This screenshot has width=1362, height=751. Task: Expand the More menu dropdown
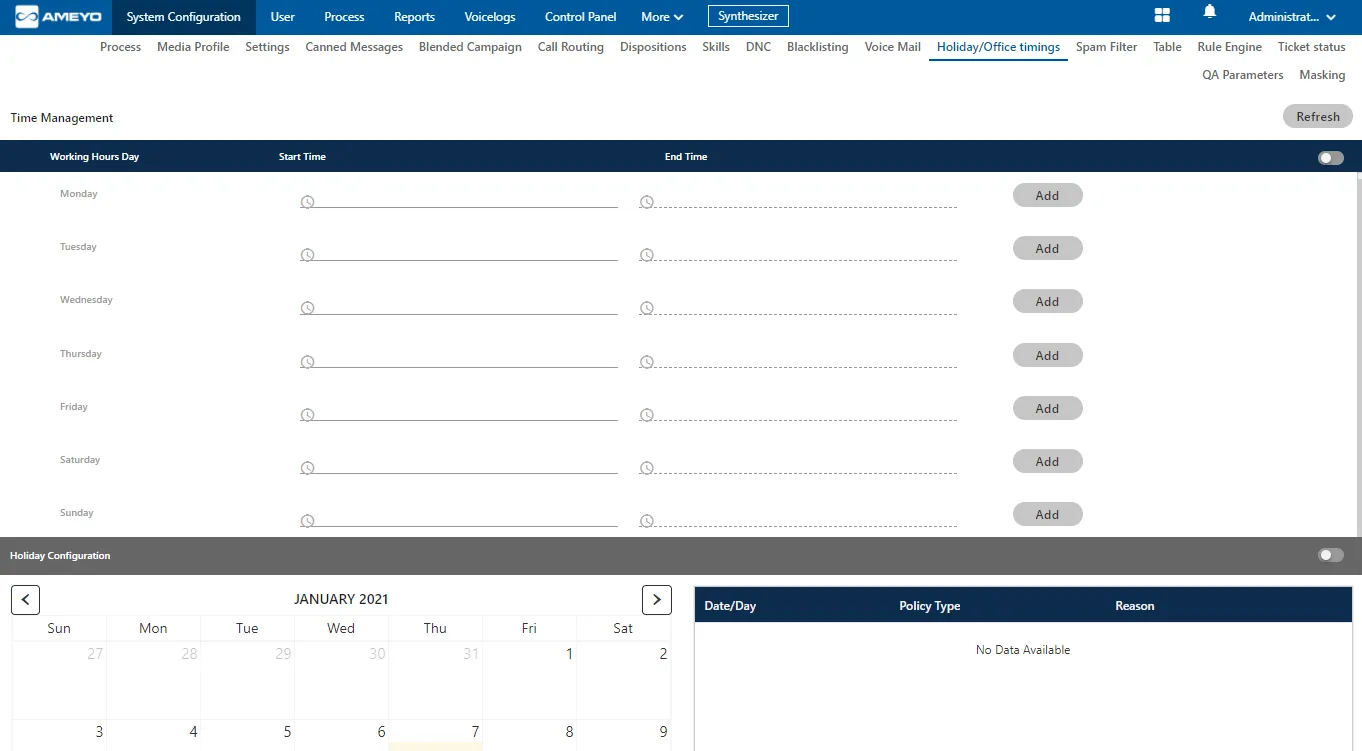tap(662, 17)
